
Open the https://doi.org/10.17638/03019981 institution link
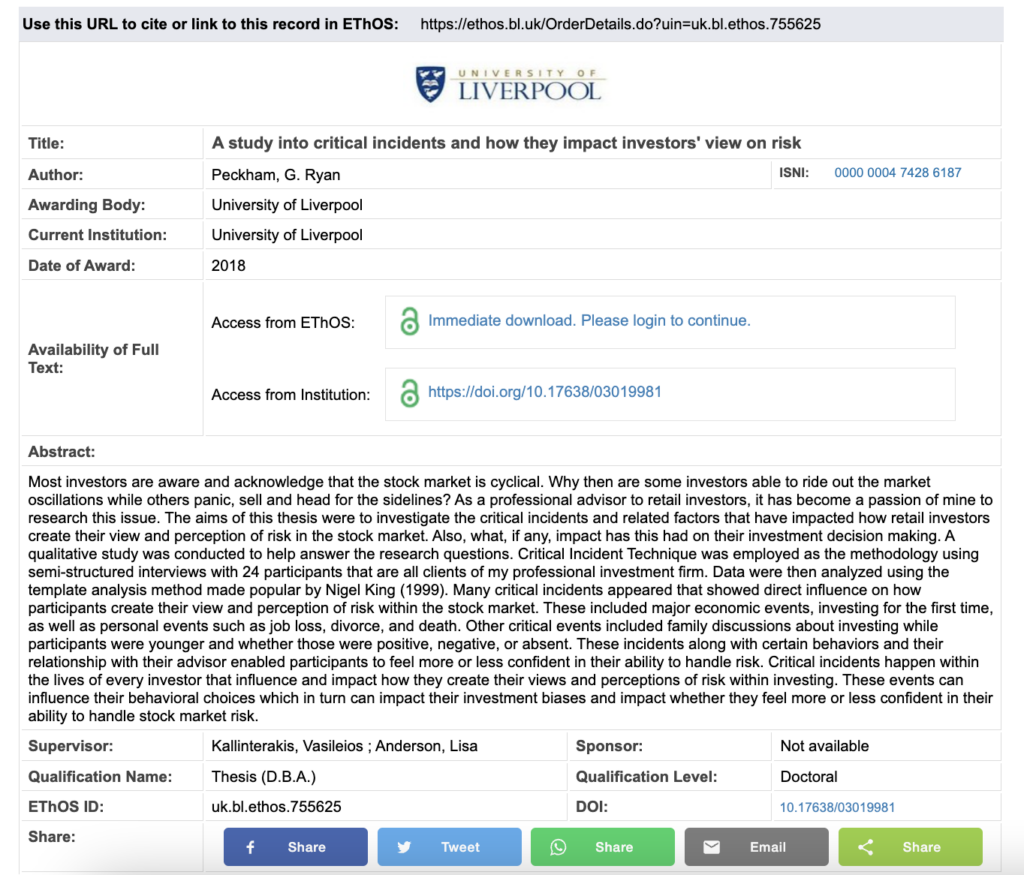click(544, 392)
